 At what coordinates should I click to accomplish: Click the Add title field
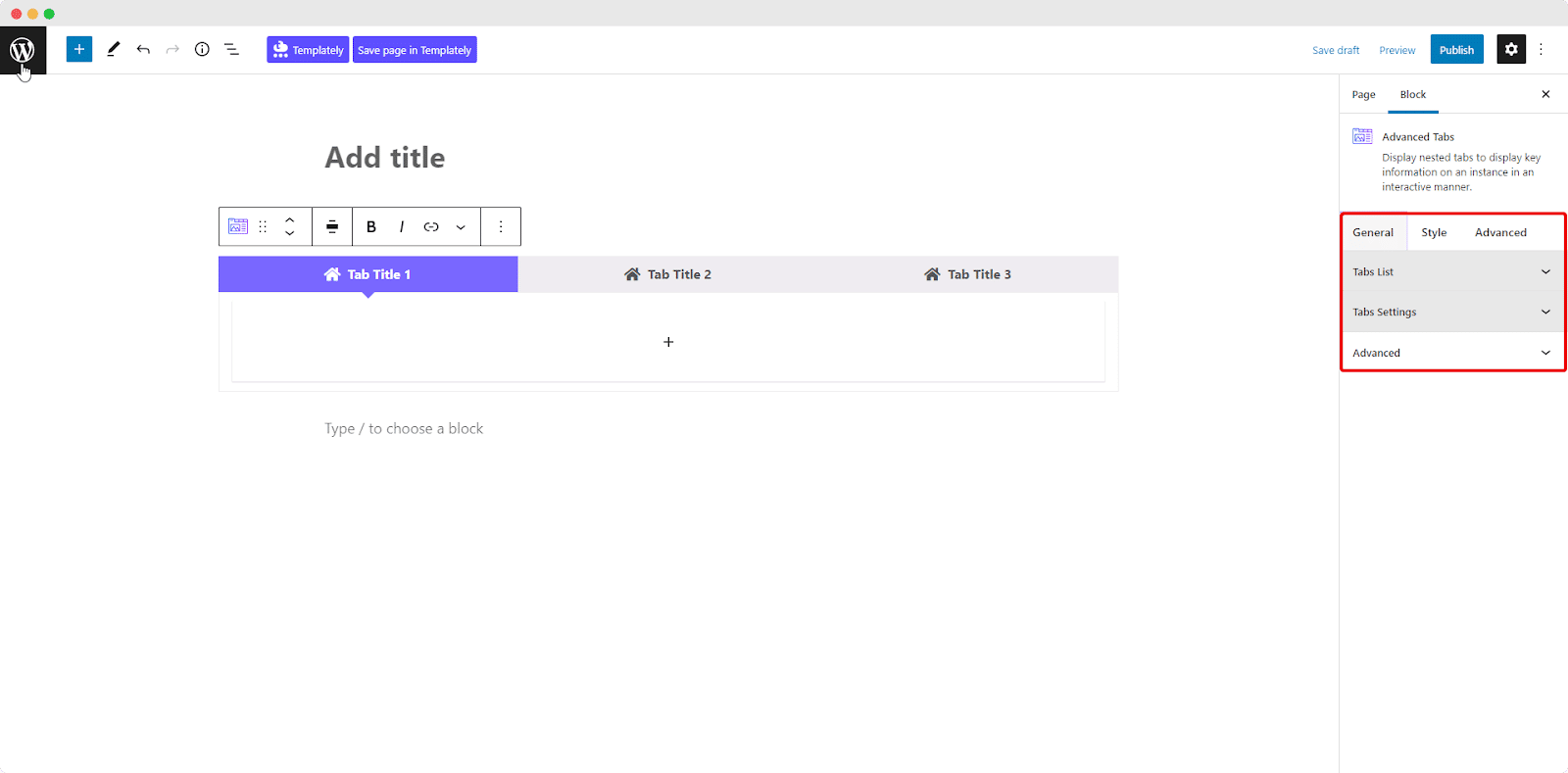click(x=385, y=158)
